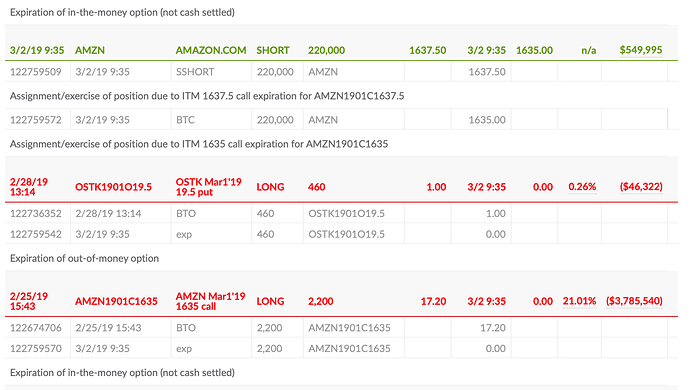690x390 pixels.
Task: Click the exp cell for AMZN1901C1635
Action: coord(184,349)
